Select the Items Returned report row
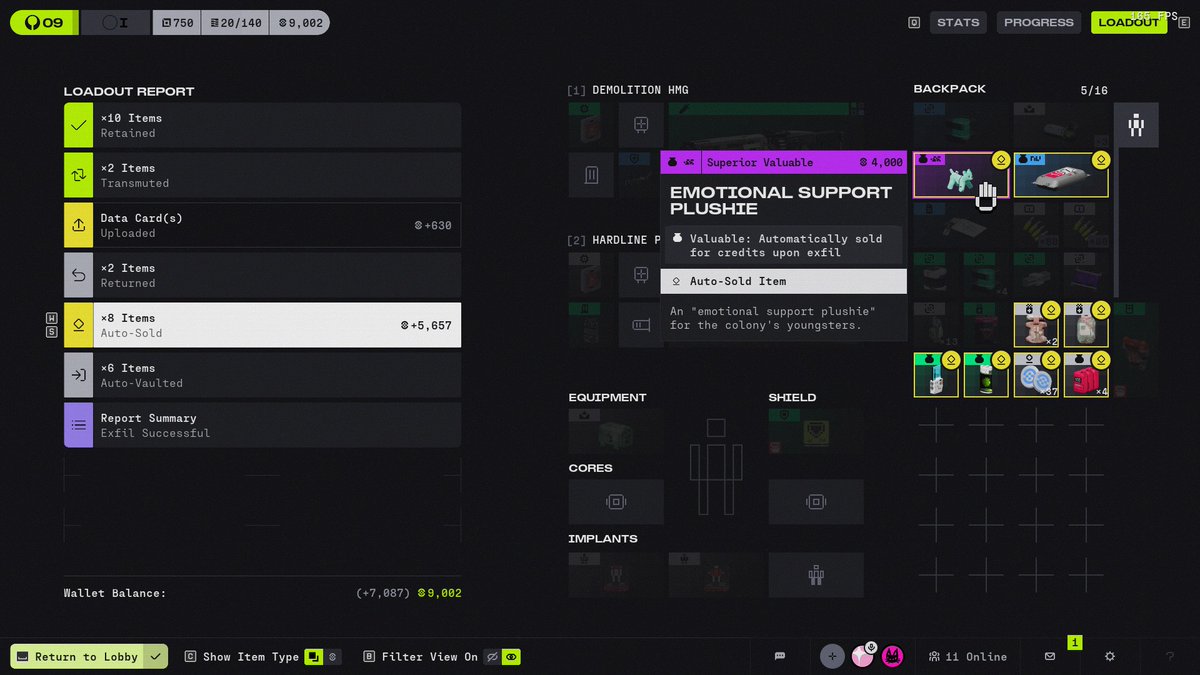Screen dimensions: 1200x675 [x=262, y=275]
